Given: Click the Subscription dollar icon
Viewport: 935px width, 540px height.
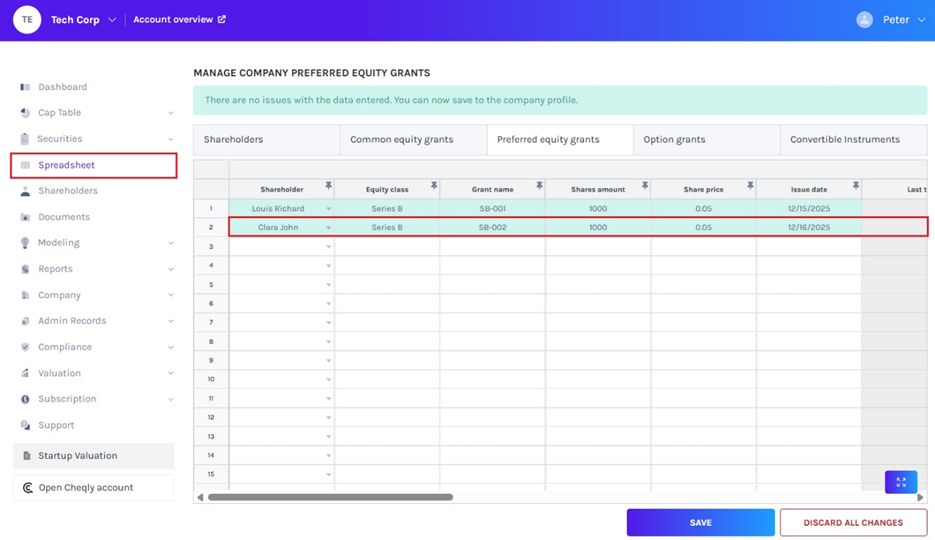Looking at the screenshot, I should pyautogui.click(x=25, y=399).
